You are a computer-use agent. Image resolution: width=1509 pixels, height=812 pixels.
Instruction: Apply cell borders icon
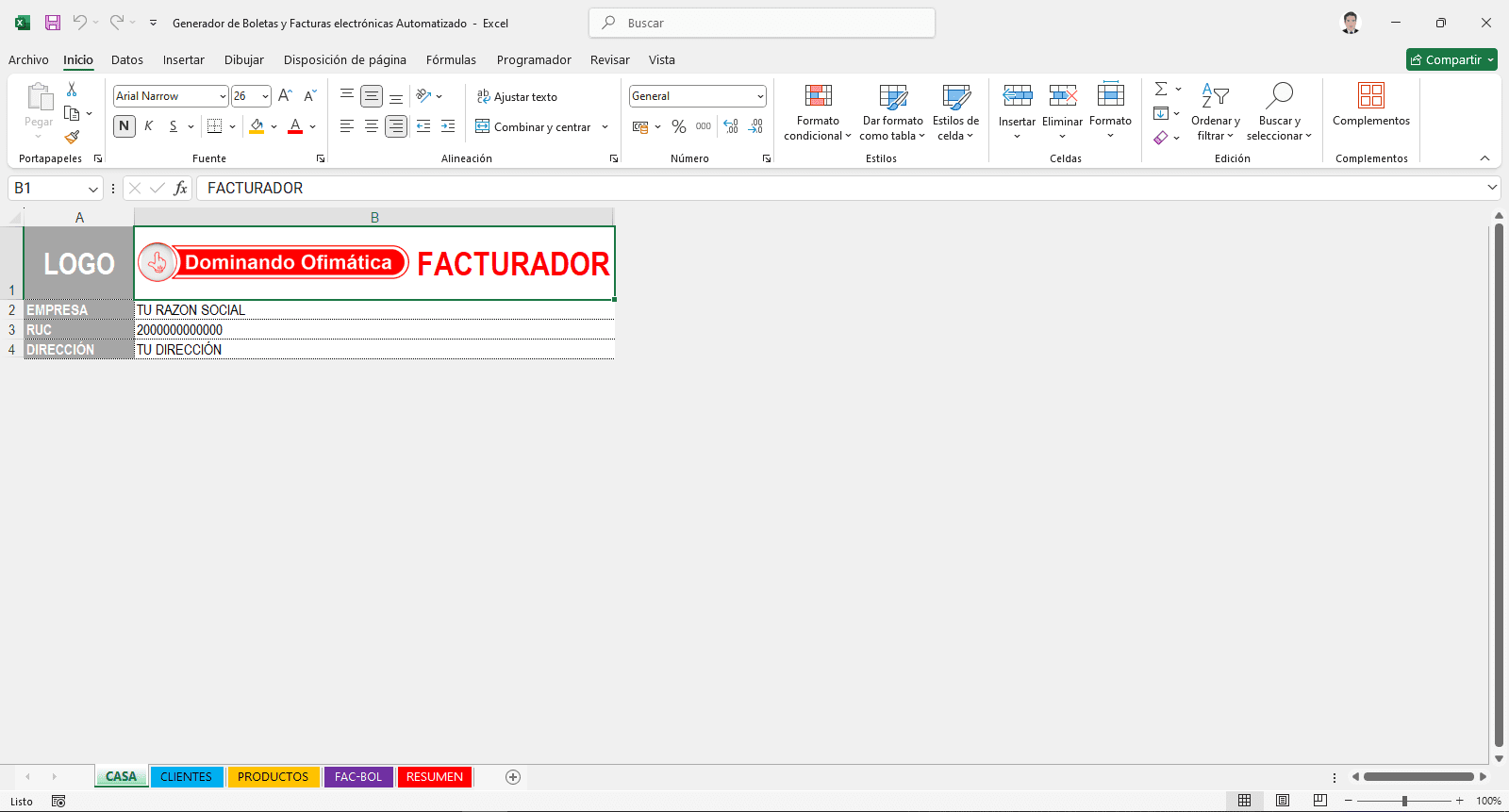click(x=214, y=126)
